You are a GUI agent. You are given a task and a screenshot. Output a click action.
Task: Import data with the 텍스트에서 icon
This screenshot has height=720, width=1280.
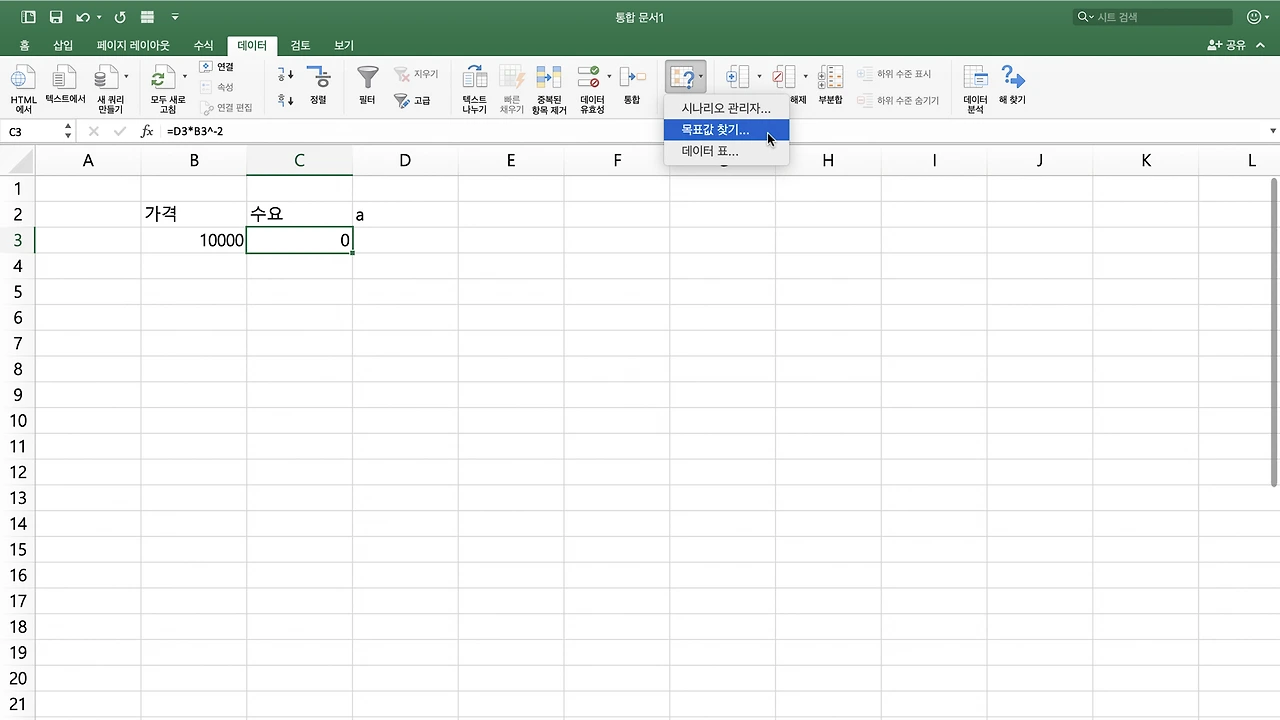click(64, 78)
